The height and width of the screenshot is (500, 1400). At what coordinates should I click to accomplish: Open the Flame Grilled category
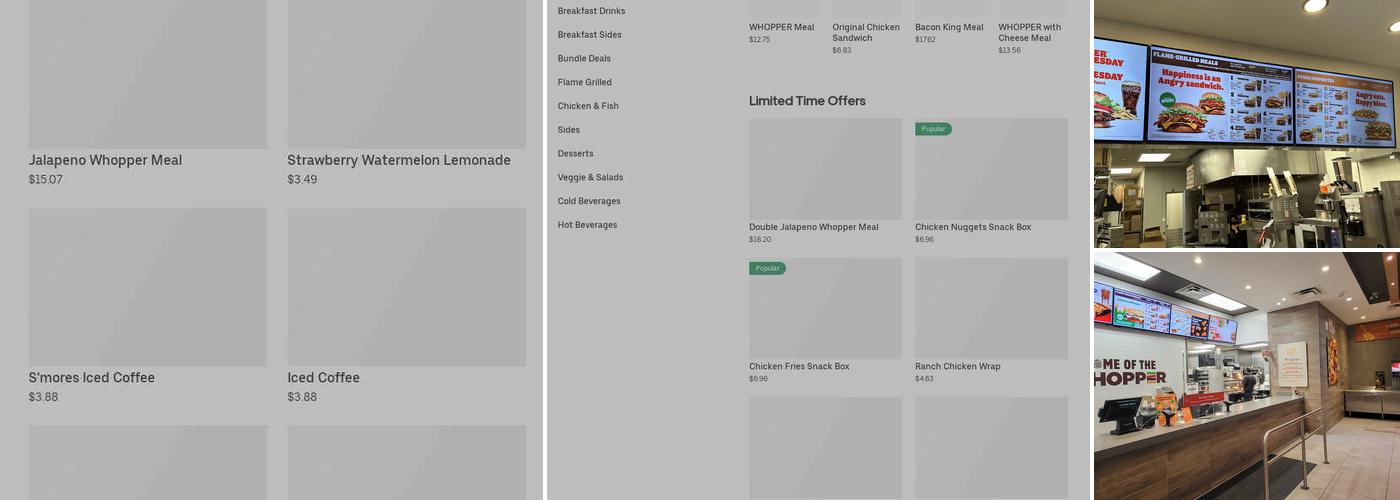pyautogui.click(x=584, y=83)
